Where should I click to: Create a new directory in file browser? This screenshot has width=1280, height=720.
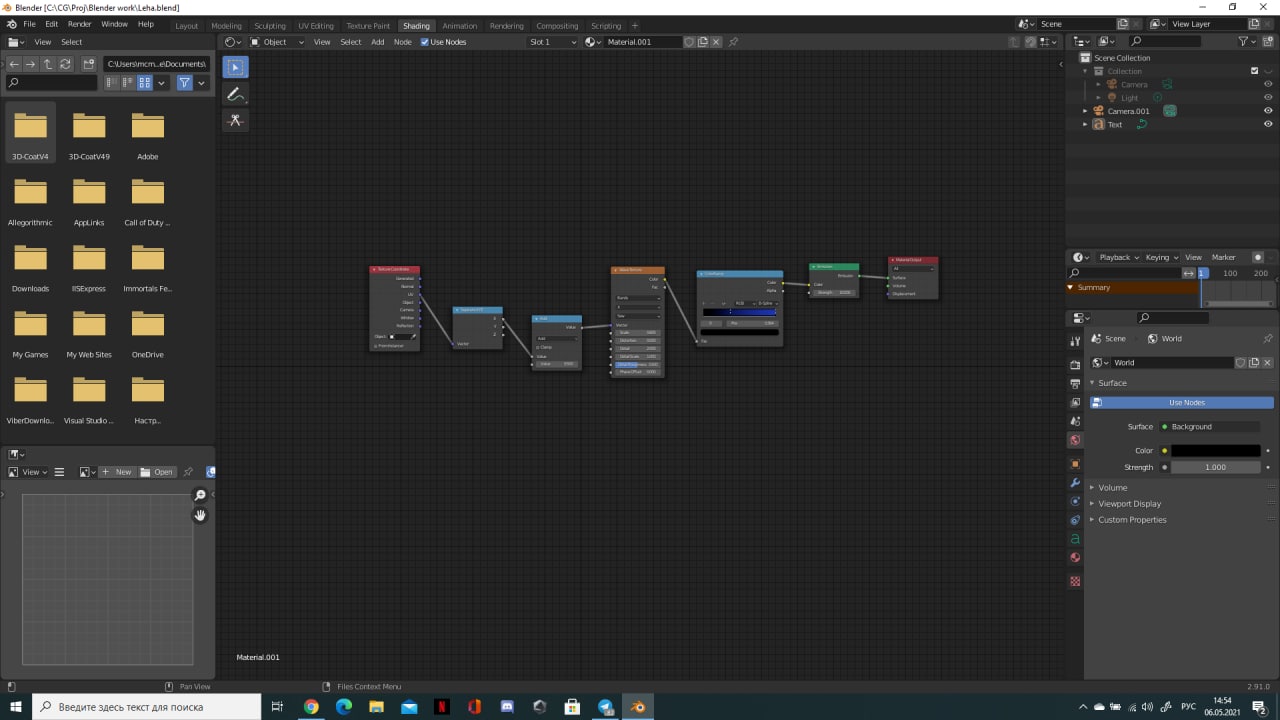coord(88,64)
